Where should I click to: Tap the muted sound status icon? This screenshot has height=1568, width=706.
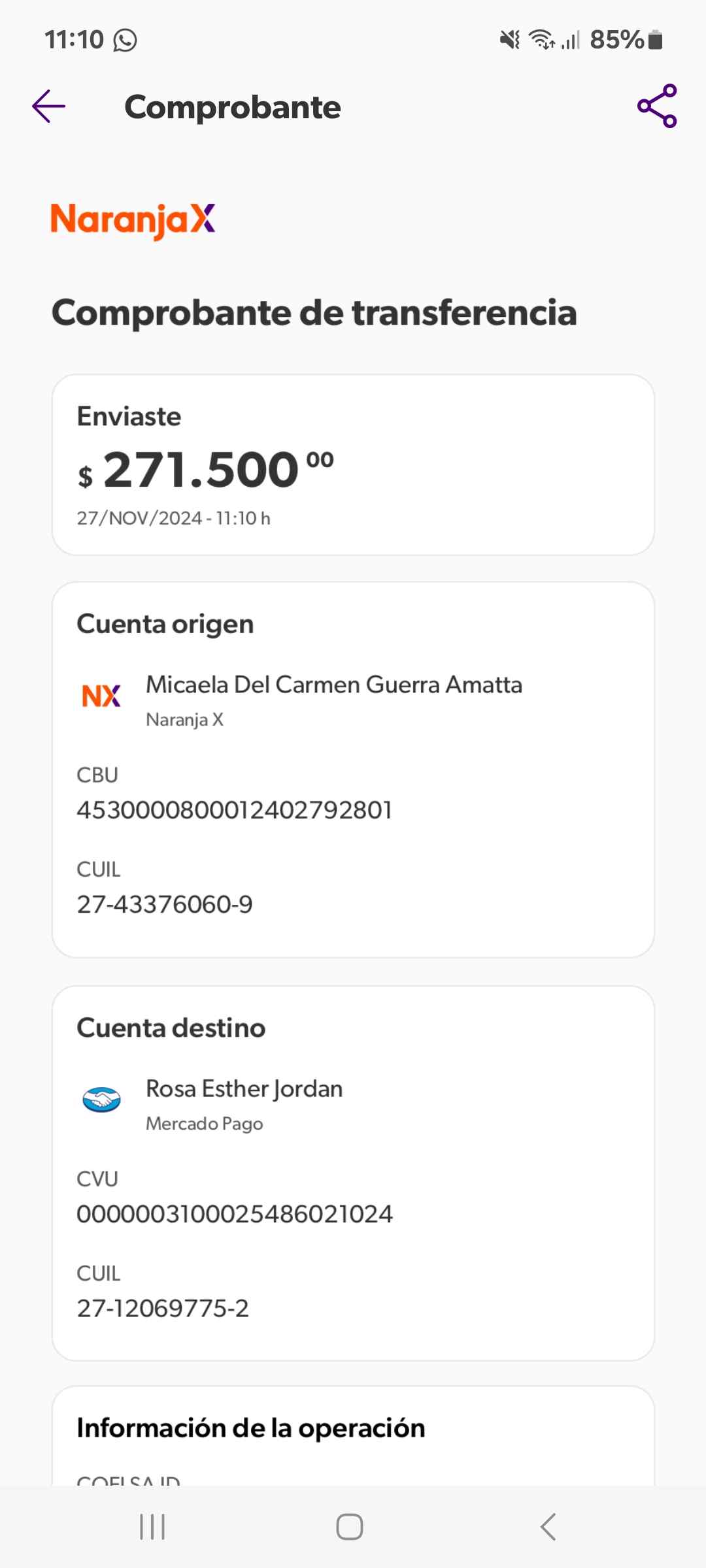click(510, 40)
